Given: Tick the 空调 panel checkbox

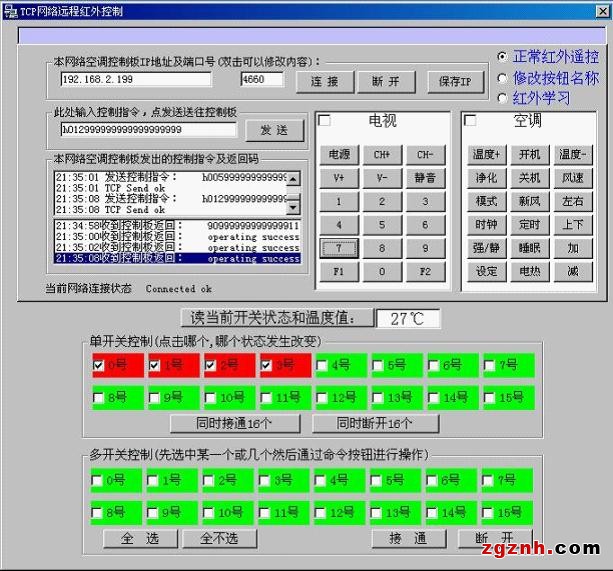Looking at the screenshot, I should click(x=470, y=121).
